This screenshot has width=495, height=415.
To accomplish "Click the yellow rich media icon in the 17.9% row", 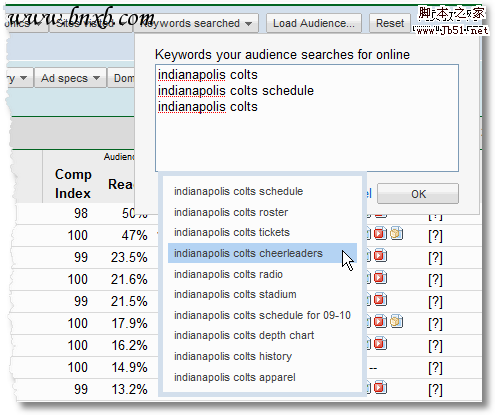I will click(397, 321).
